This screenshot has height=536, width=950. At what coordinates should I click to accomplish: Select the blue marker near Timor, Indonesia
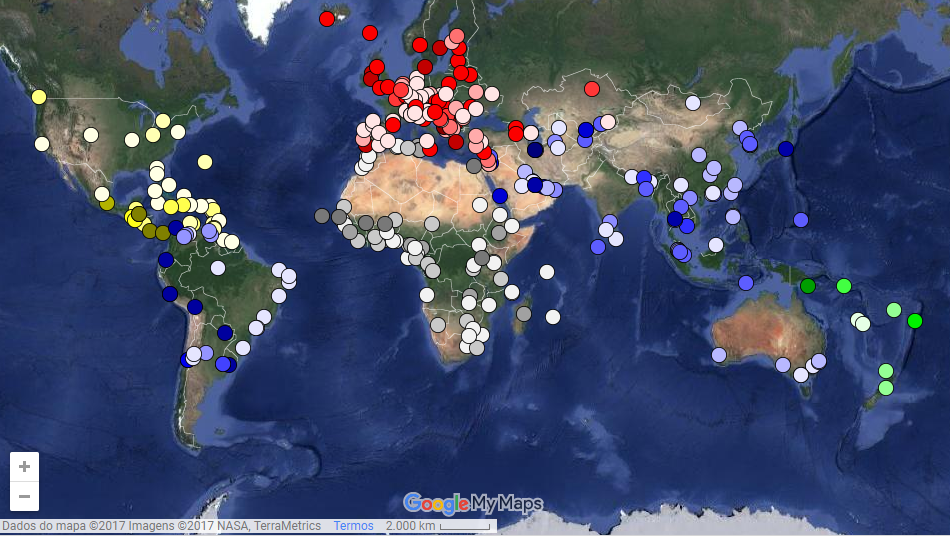pyautogui.click(x=746, y=283)
